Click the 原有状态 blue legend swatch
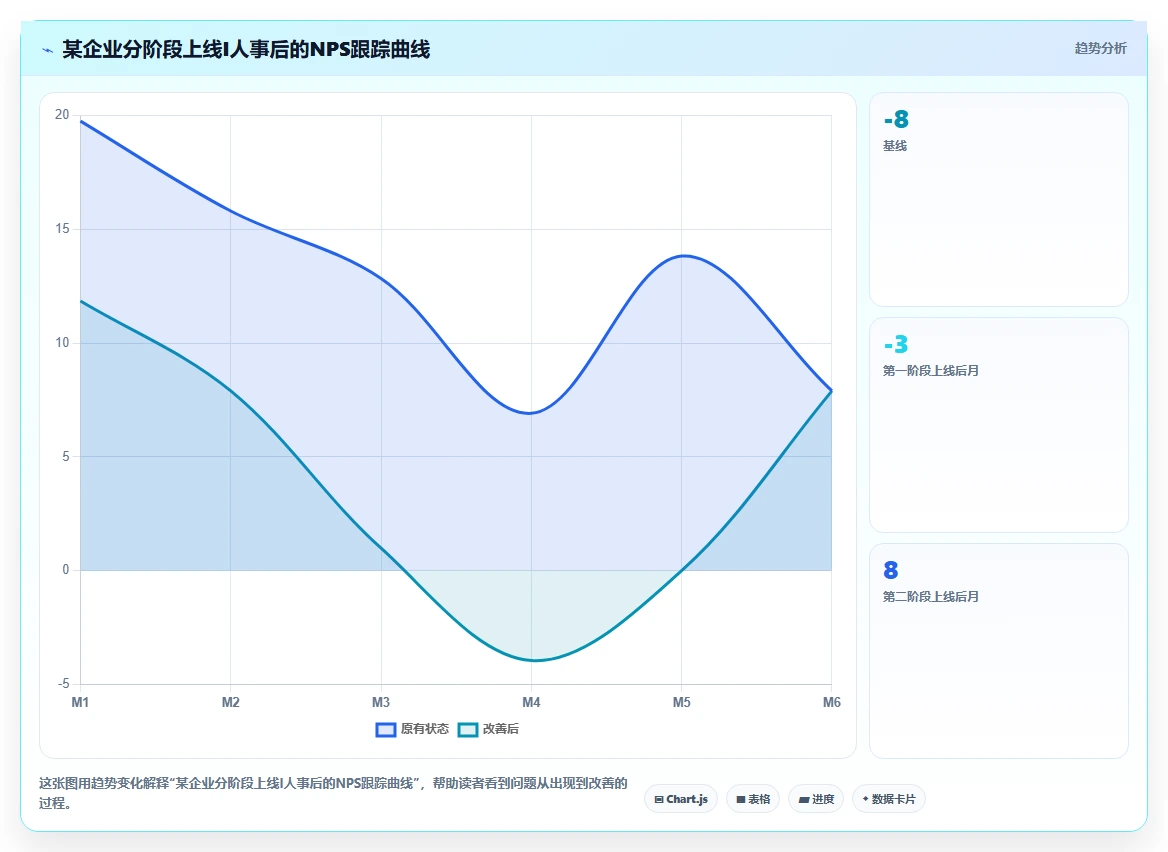This screenshot has width=1168, height=852. tap(385, 730)
